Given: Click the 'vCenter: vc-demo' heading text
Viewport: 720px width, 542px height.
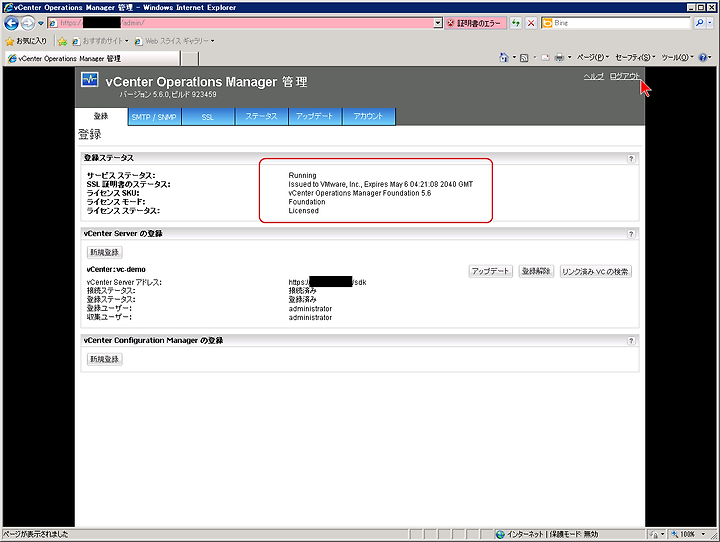Looking at the screenshot, I should (x=116, y=270).
